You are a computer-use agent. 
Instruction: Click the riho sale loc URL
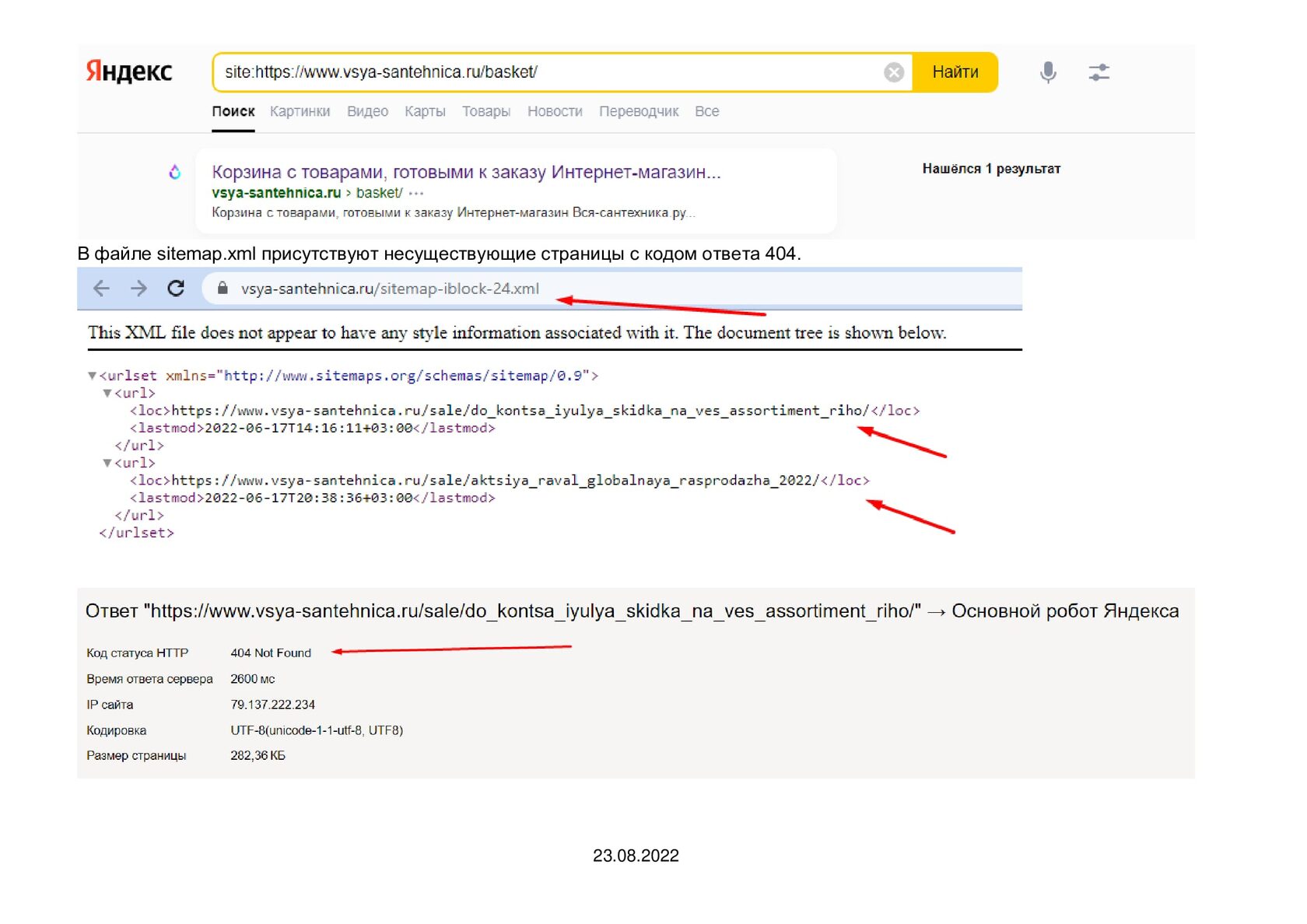coord(520,411)
